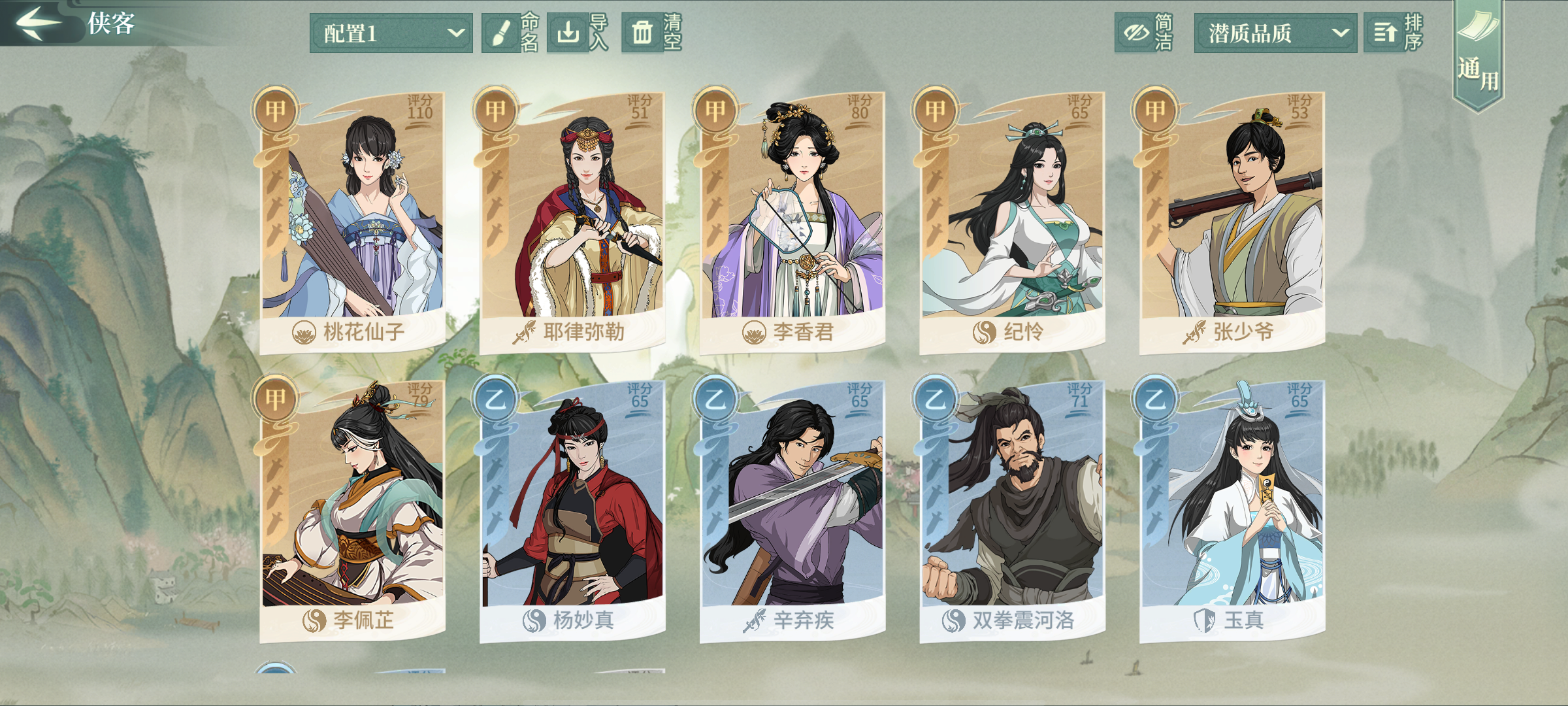Click the 双拳震河洛 name label
This screenshot has height=706, width=1568.
(x=1023, y=620)
